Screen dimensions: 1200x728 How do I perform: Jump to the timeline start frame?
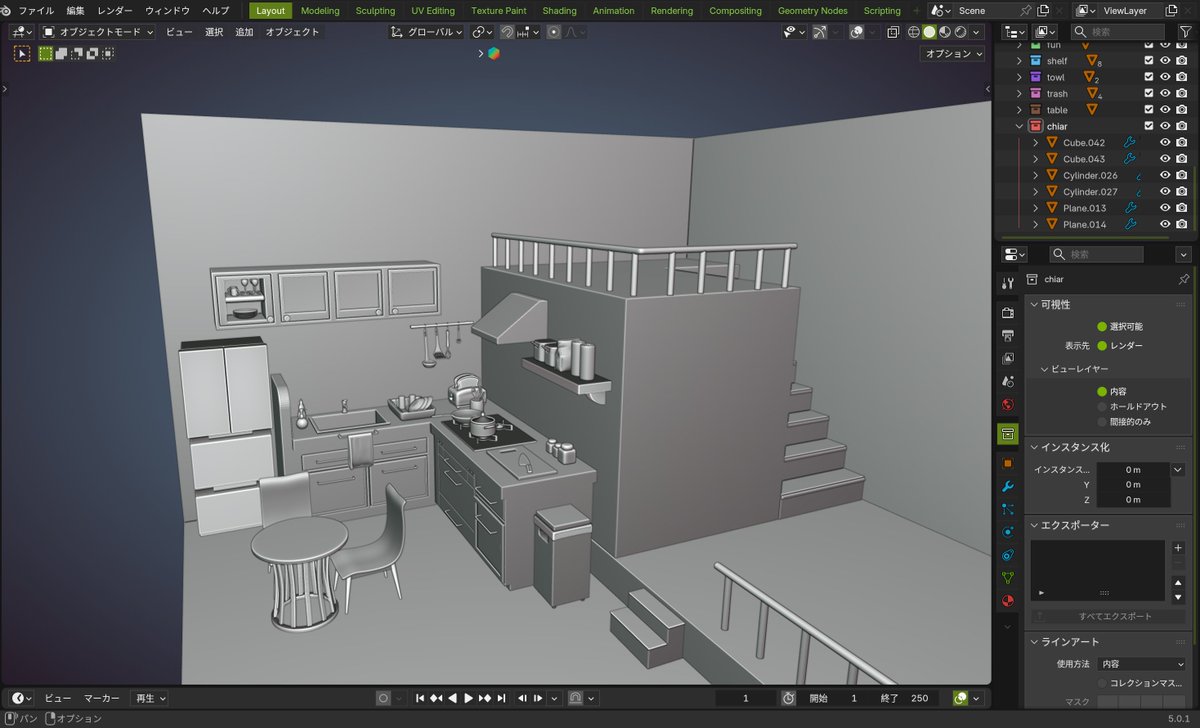[x=421, y=698]
